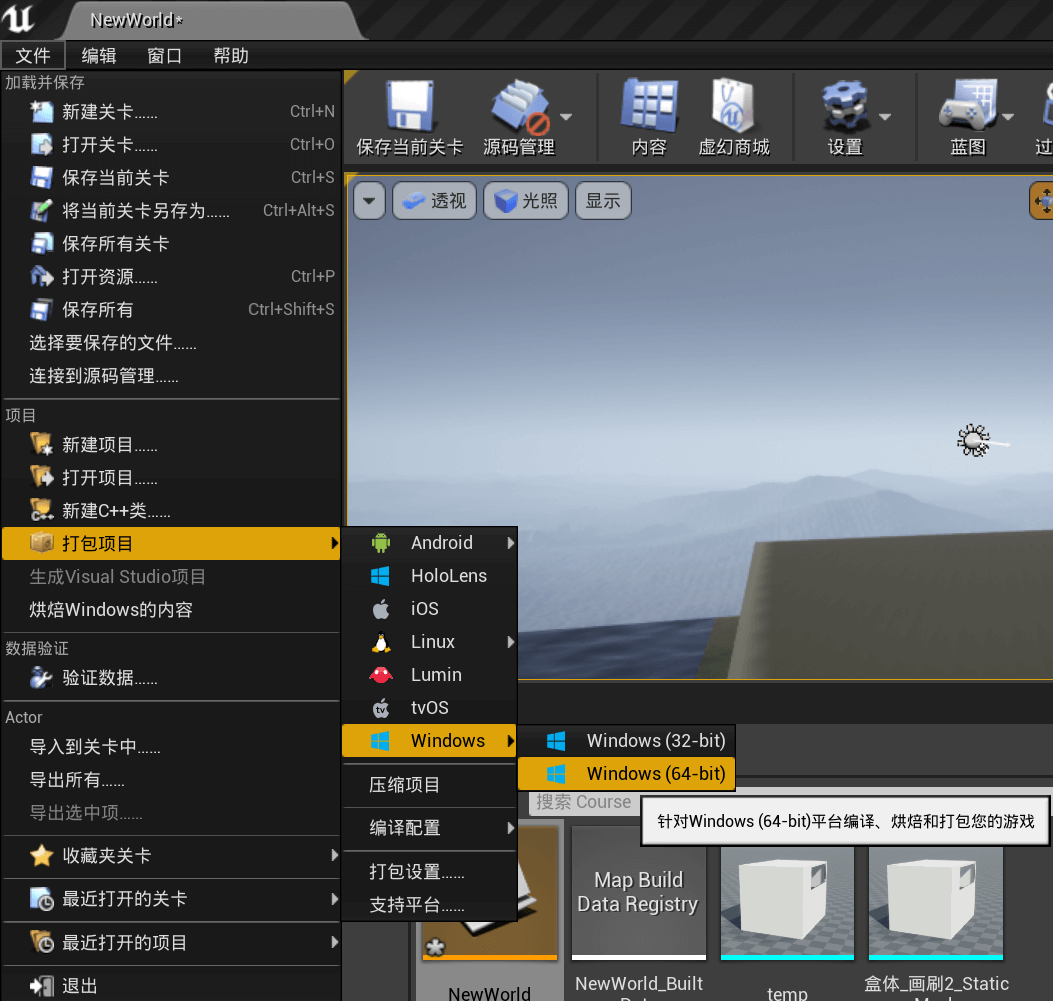Image resolution: width=1053 pixels, height=1001 pixels.
Task: Expand Favorite Levels (收藏夹关卡) submenu
Action: 171,855
